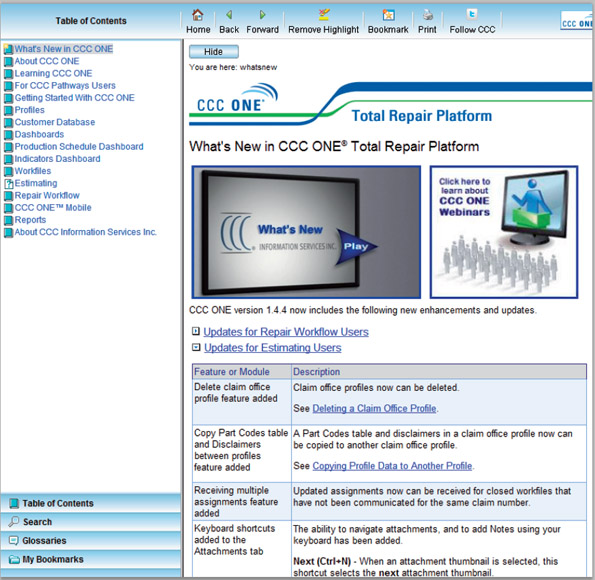Image resolution: width=595 pixels, height=580 pixels.
Task: Open CCC ONE Mobile topic
Action: 53,208
